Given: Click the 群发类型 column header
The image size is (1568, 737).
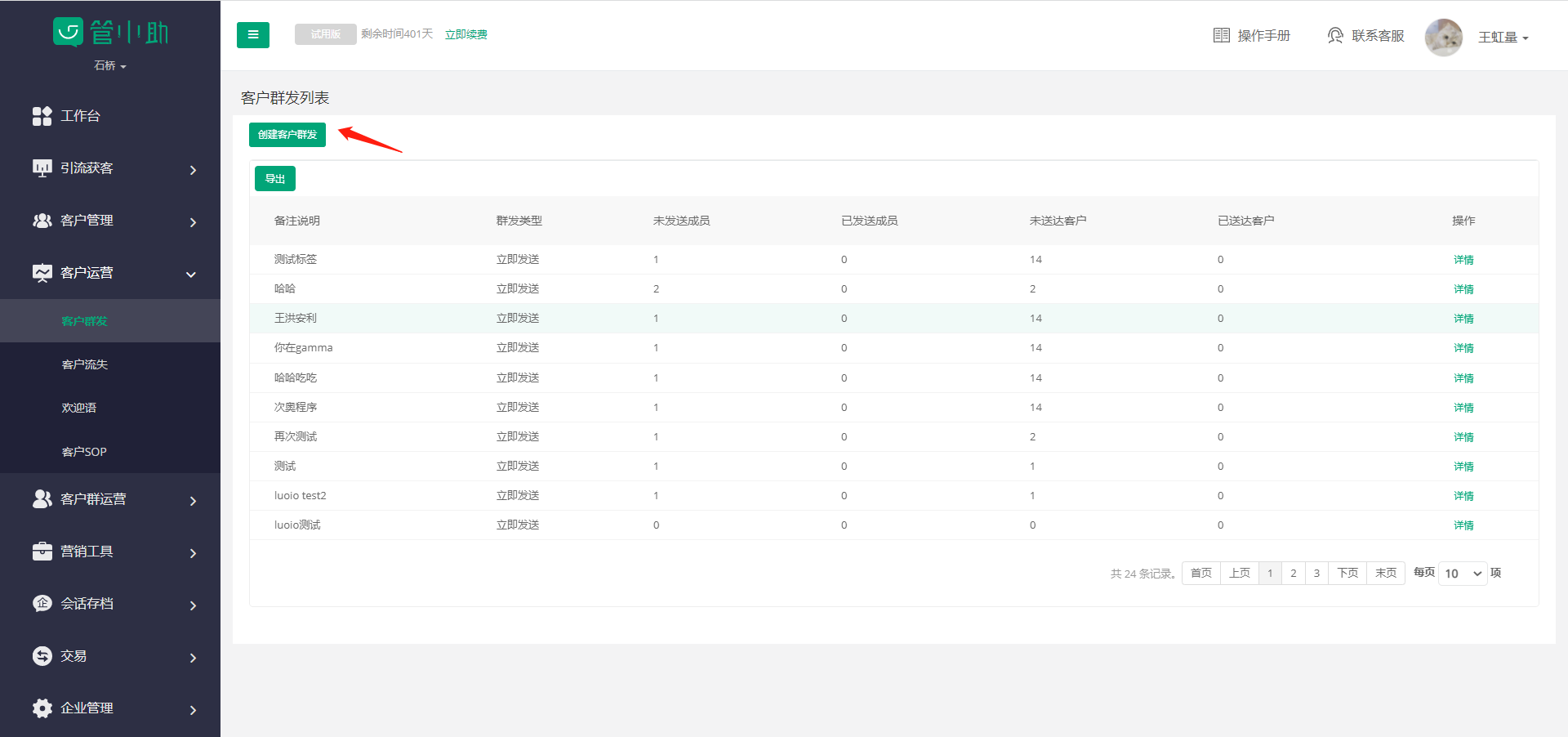Looking at the screenshot, I should point(519,221).
